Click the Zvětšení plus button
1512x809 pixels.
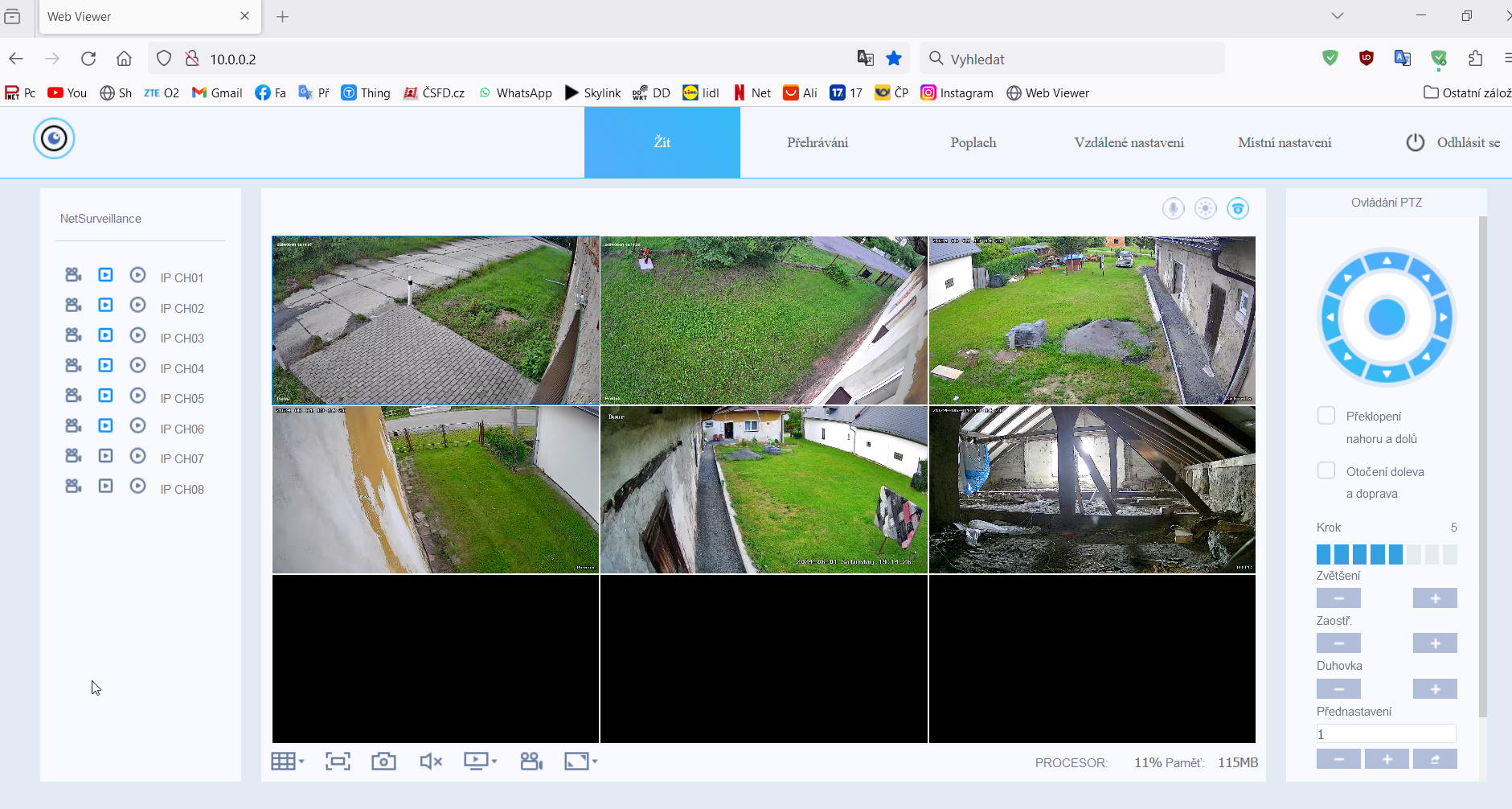click(x=1435, y=598)
